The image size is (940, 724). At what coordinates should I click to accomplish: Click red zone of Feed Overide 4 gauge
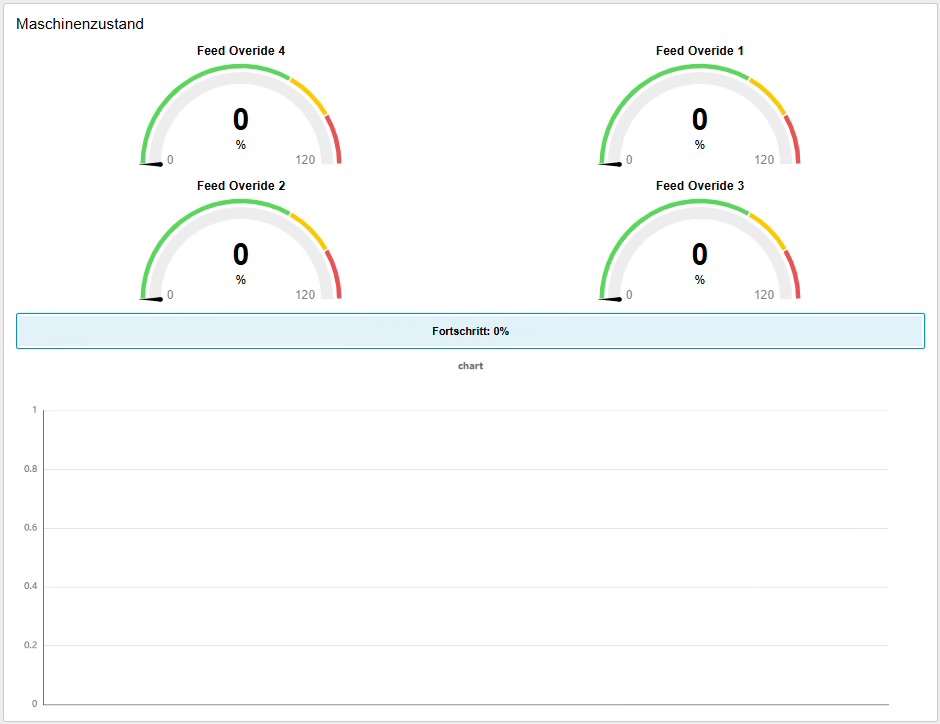tap(334, 139)
